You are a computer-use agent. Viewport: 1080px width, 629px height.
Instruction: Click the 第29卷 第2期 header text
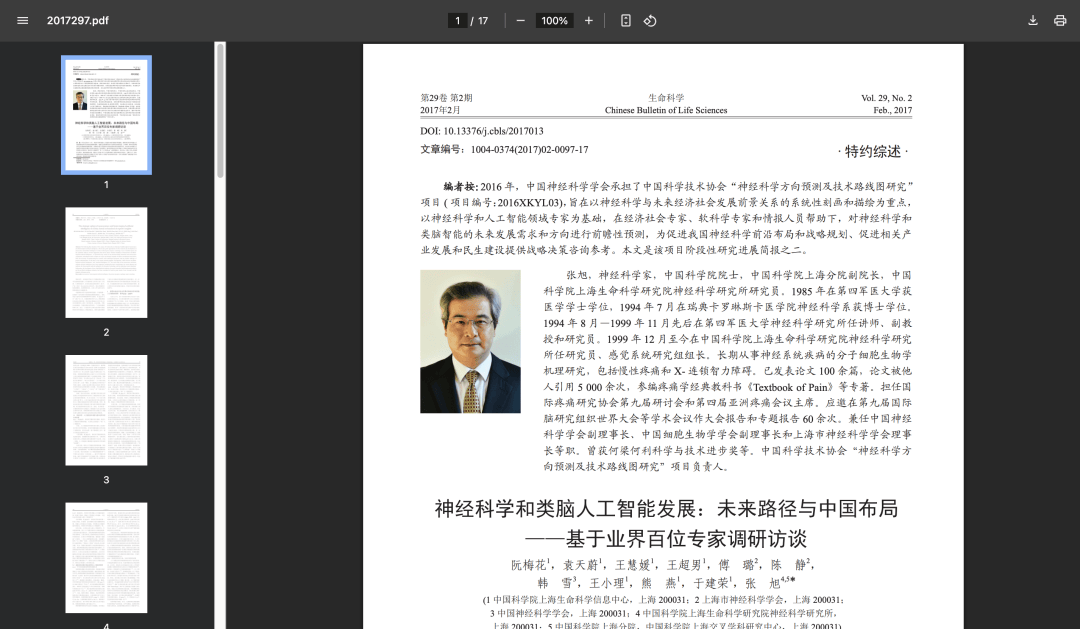446,98
